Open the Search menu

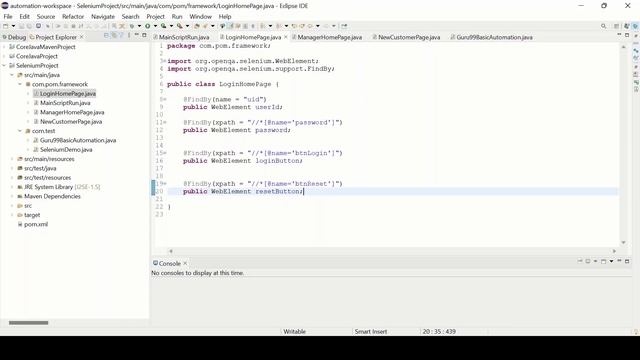point(130,16)
